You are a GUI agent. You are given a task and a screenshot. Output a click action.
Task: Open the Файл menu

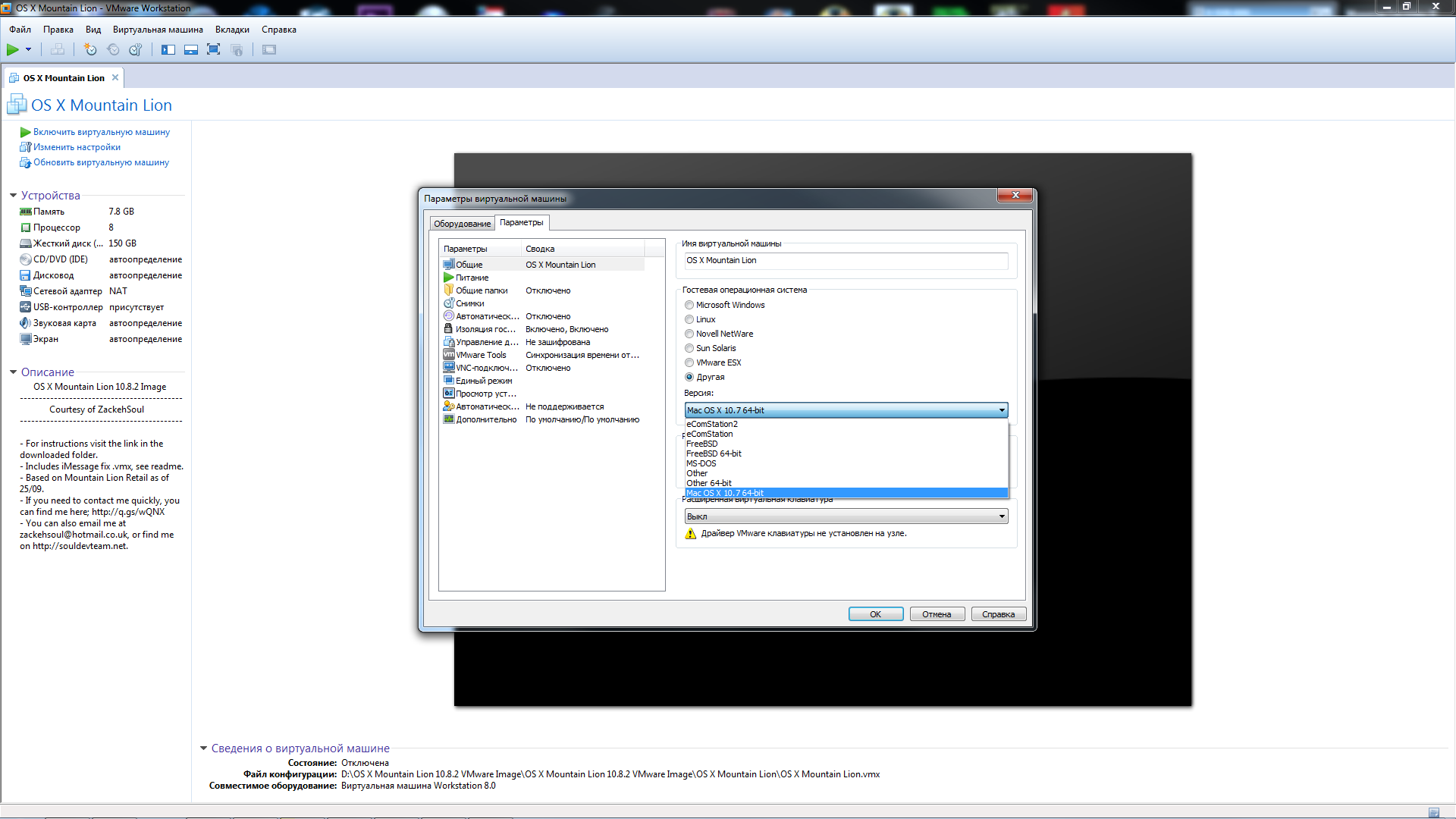(20, 30)
